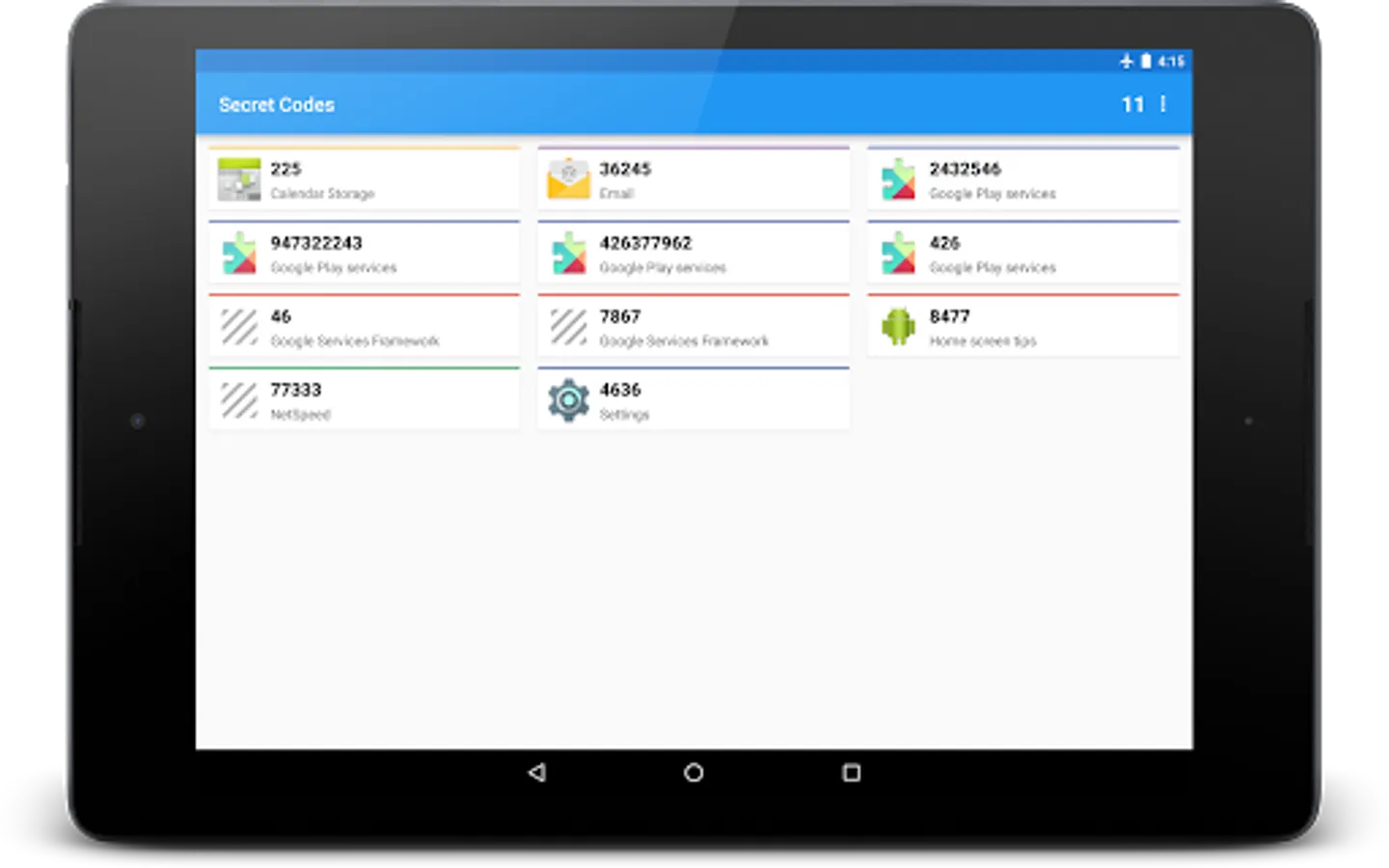1389x868 pixels.
Task: Select code 947322243
Action: (x=316, y=243)
